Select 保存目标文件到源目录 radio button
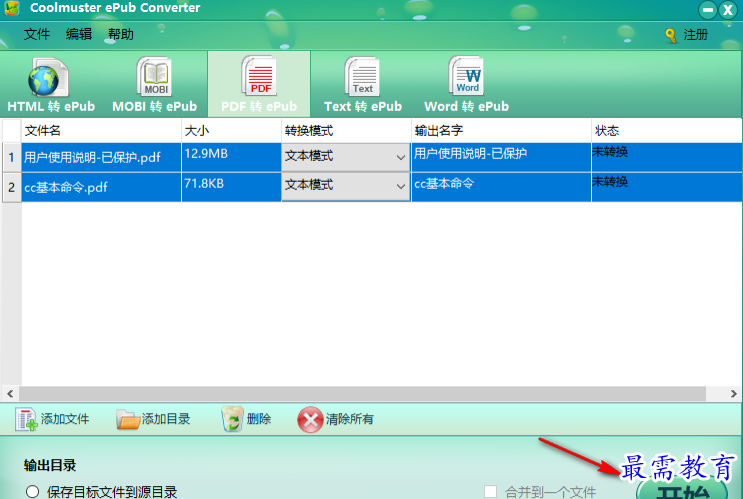The image size is (743, 499). (33, 491)
